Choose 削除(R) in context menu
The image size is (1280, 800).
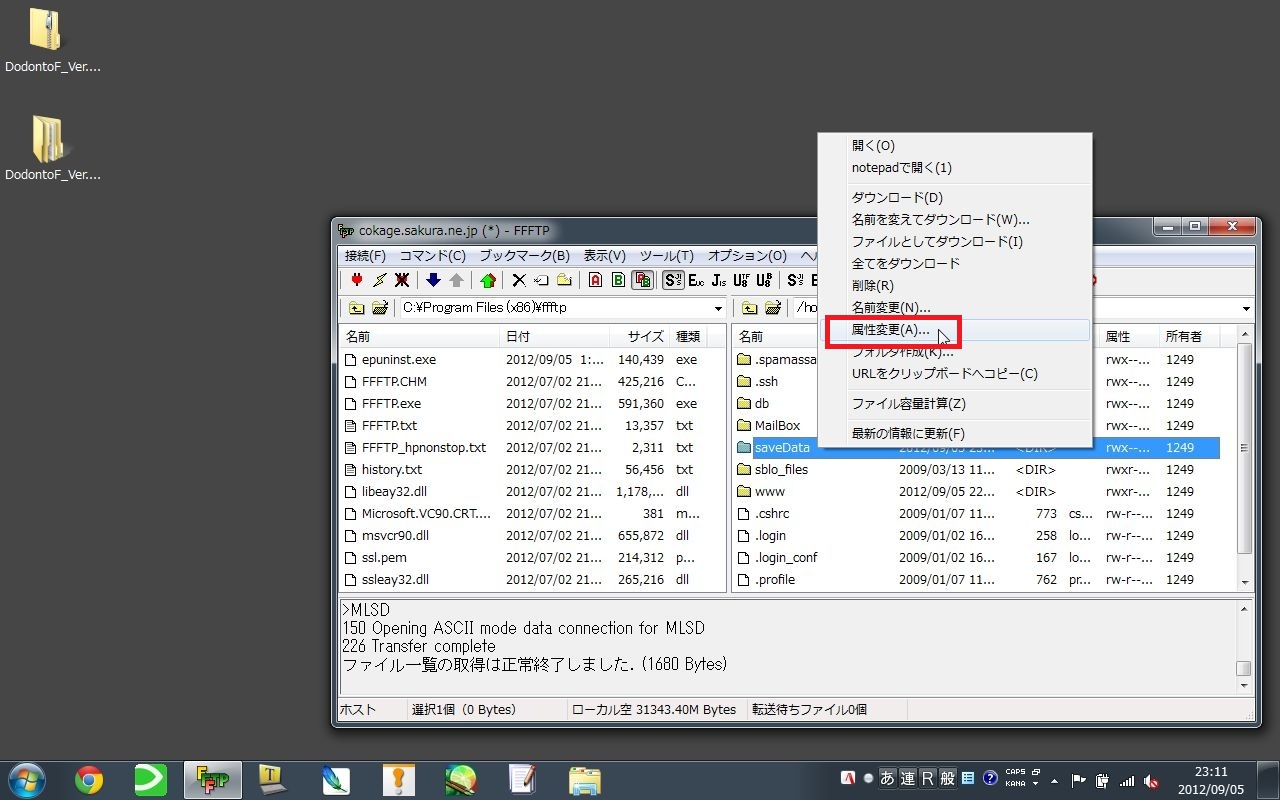955,286
